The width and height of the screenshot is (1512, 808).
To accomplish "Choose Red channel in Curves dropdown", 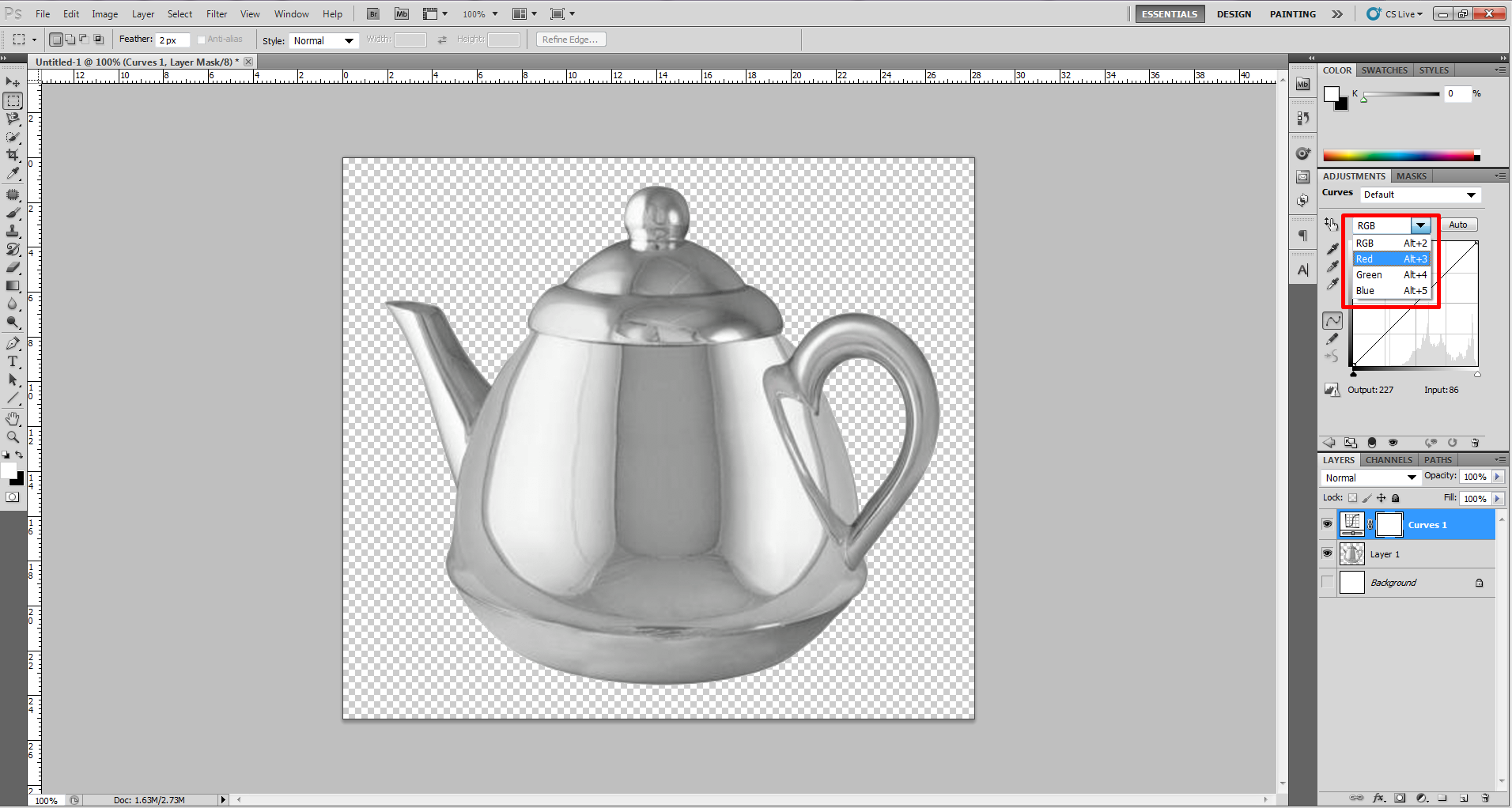I will click(x=1392, y=259).
